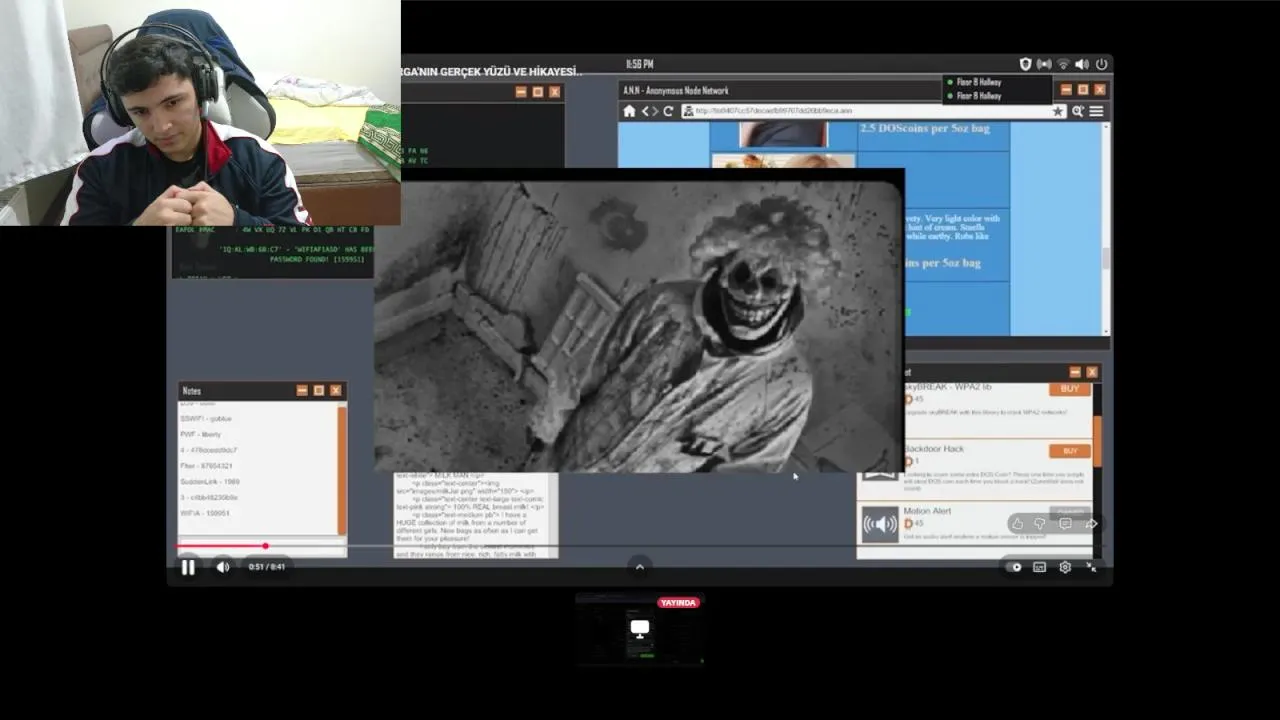Go forward in the A.N.N browser

(656, 111)
